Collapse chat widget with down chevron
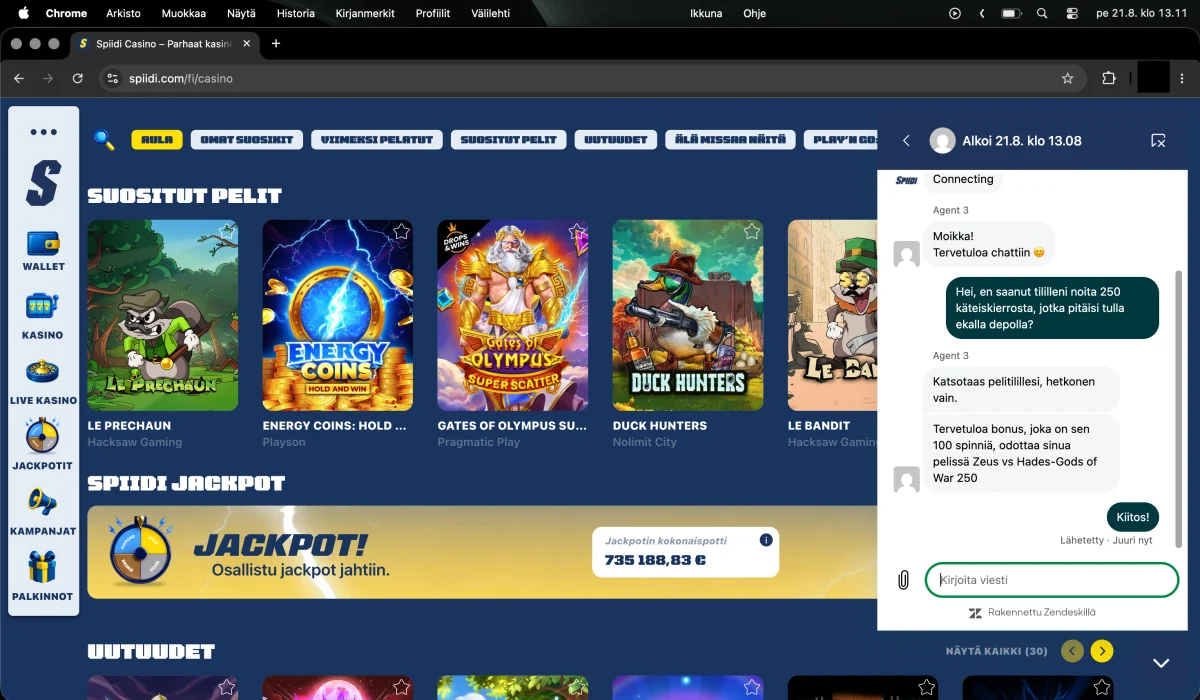 click(1161, 663)
